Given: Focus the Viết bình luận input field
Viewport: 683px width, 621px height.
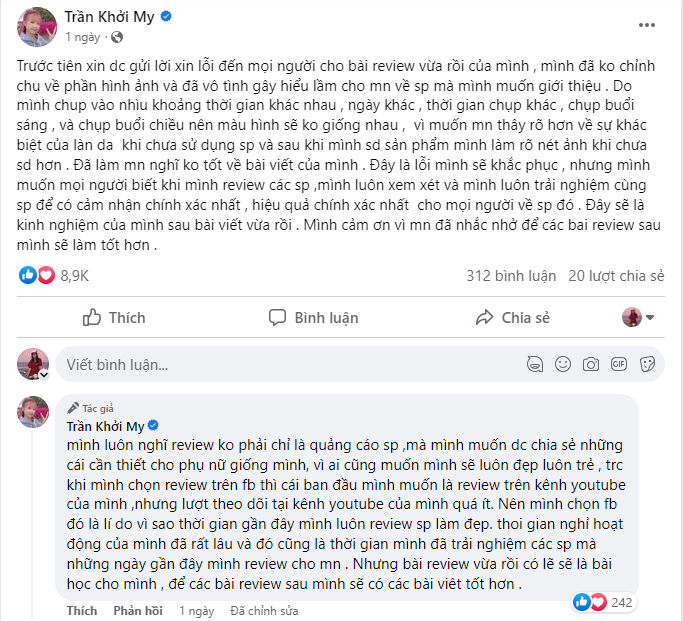Looking at the screenshot, I should [291, 364].
